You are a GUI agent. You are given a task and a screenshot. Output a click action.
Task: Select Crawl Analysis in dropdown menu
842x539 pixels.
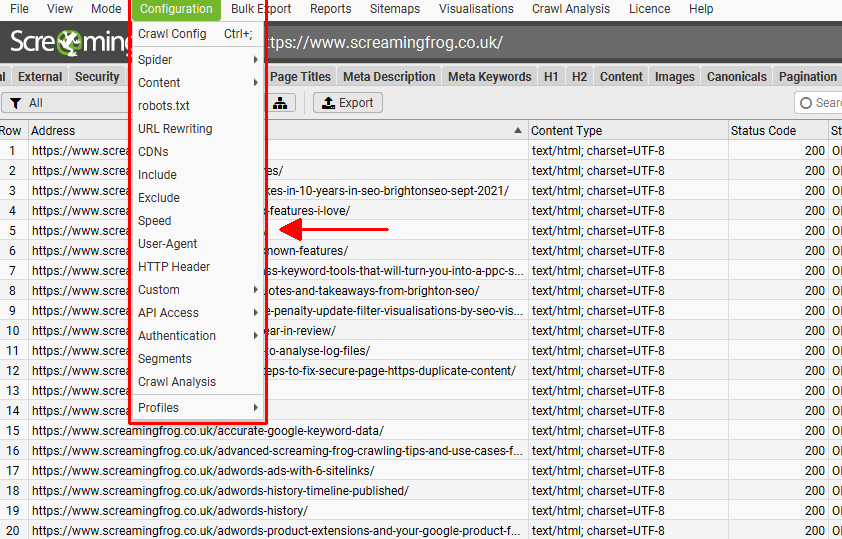tap(197, 382)
